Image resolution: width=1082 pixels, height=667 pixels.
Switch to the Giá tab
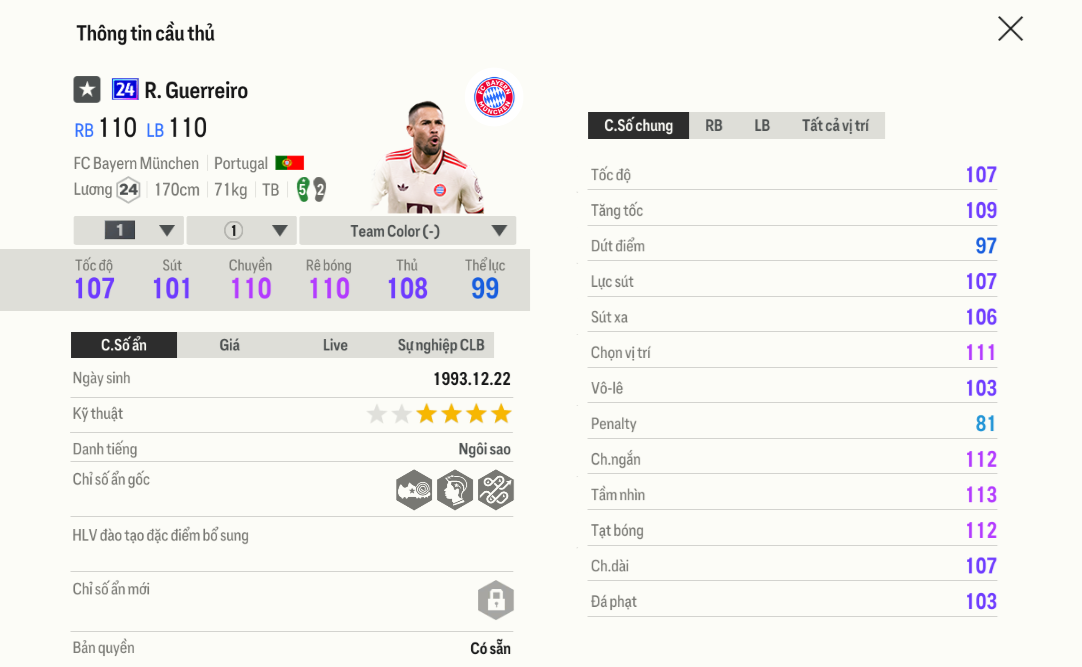[230, 345]
